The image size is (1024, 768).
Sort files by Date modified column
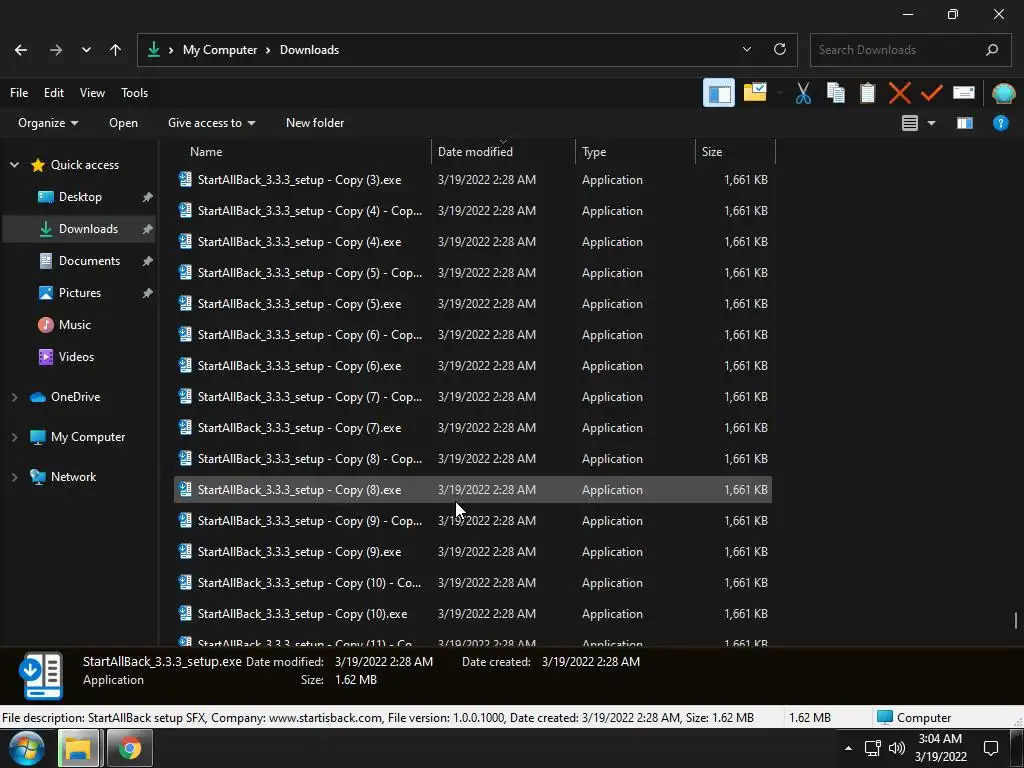503,152
